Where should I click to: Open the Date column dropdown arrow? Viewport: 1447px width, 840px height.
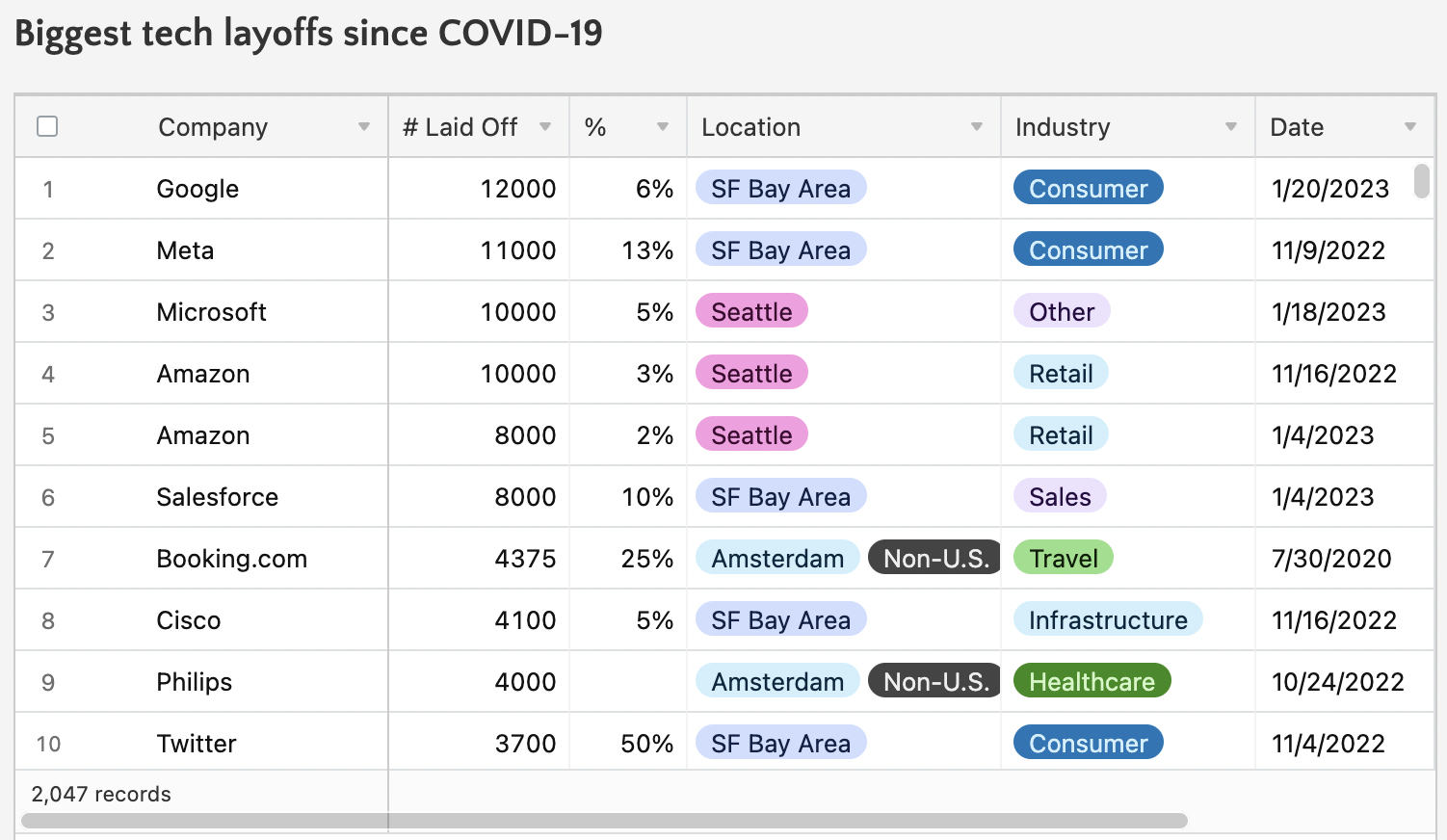pyautogui.click(x=1410, y=127)
